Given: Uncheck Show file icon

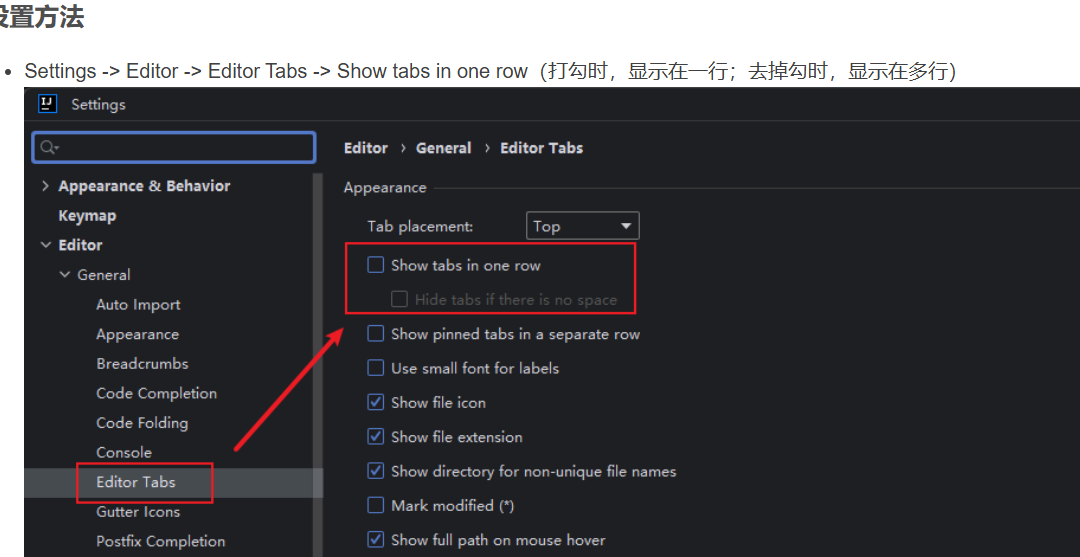Looking at the screenshot, I should [x=375, y=402].
